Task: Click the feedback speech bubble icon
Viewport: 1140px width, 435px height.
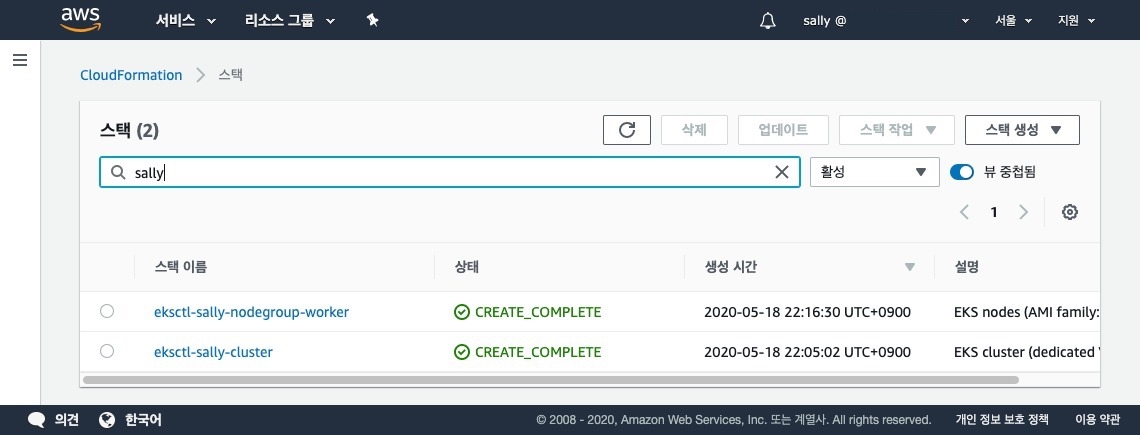Action: coord(37,420)
